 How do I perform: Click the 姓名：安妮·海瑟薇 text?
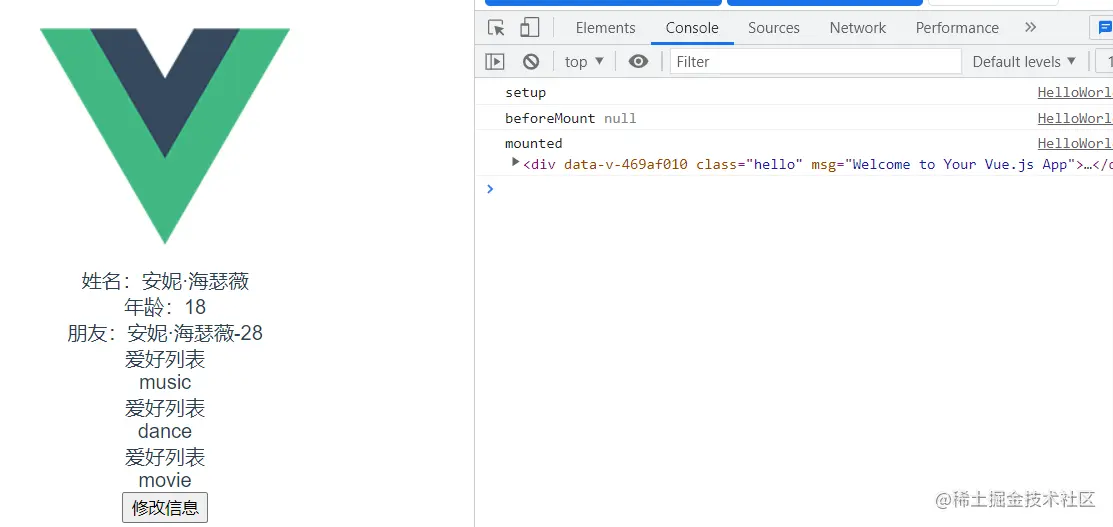point(165,281)
